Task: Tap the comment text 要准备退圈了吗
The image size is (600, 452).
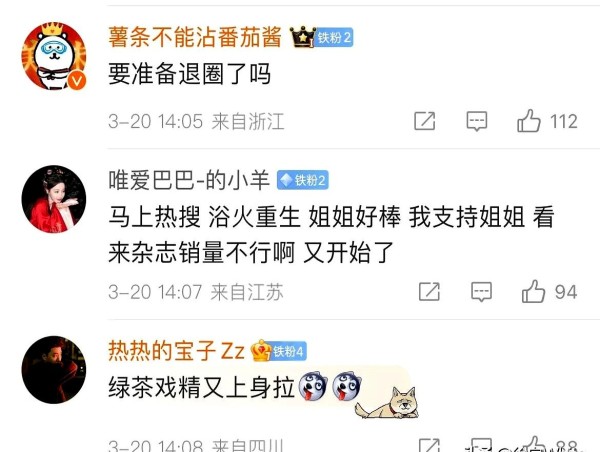Action: (x=190, y=73)
